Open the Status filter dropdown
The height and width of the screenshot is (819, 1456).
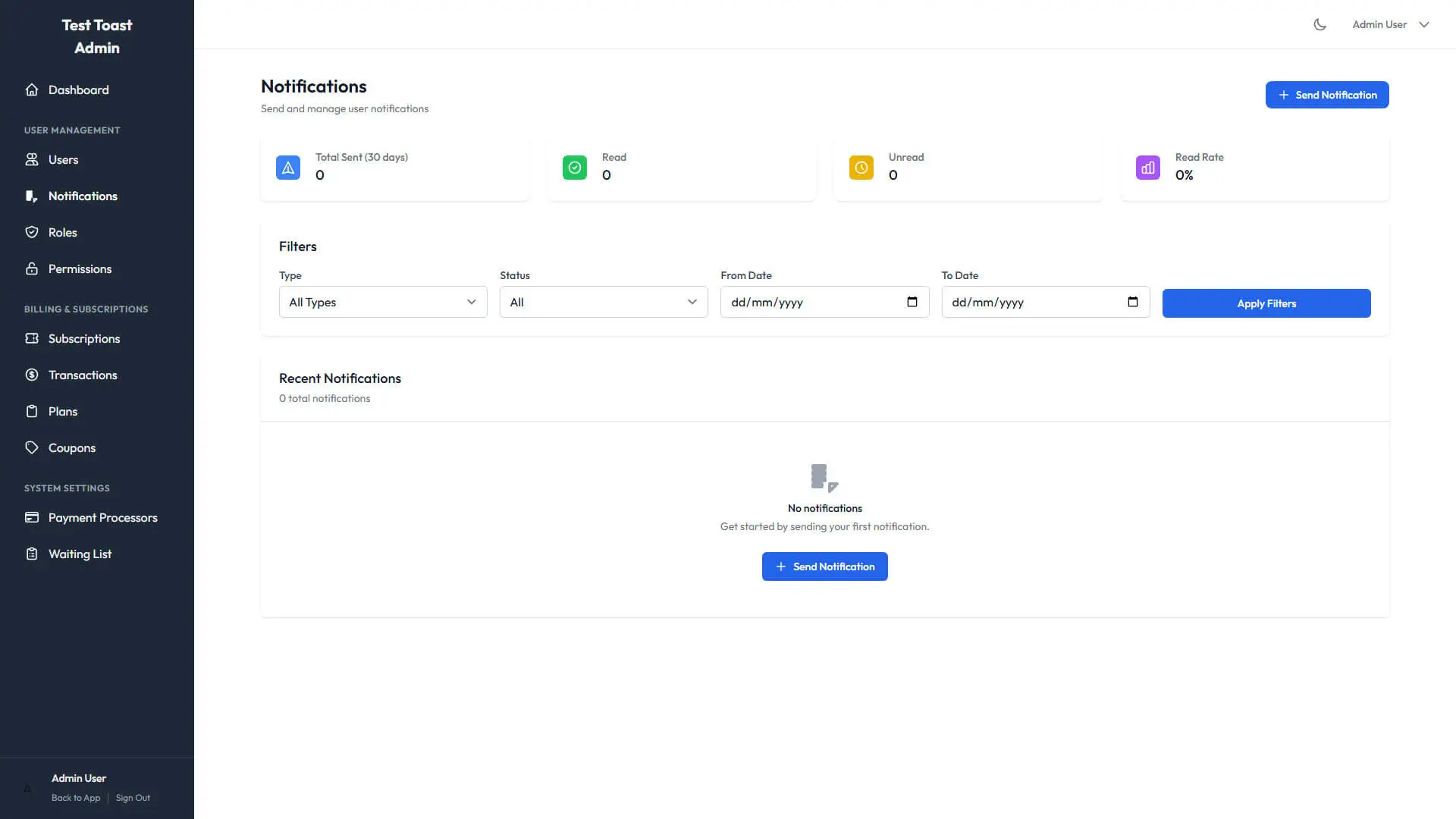tap(604, 302)
